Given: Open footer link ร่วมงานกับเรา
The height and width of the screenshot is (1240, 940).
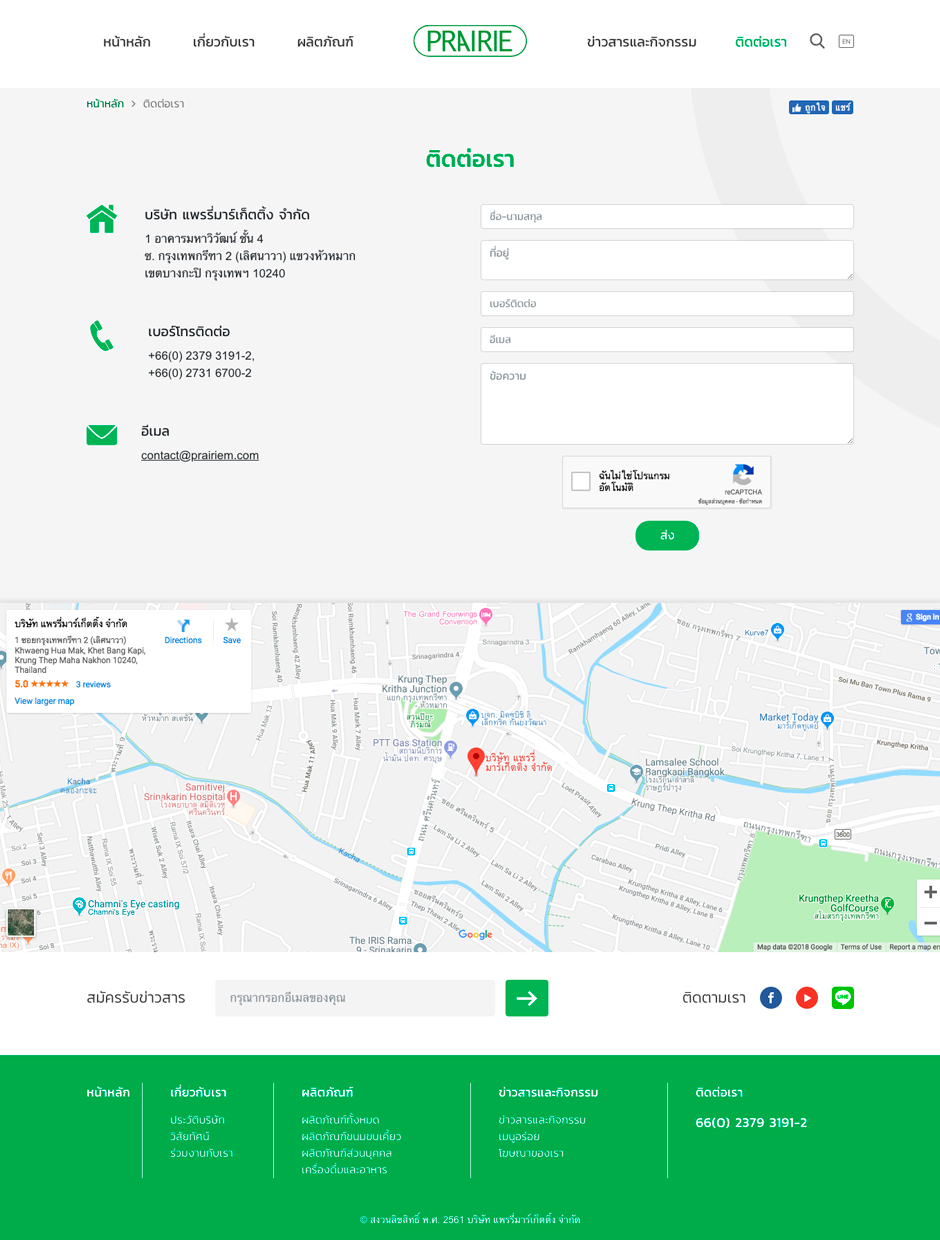Looking at the screenshot, I should click(201, 1153).
